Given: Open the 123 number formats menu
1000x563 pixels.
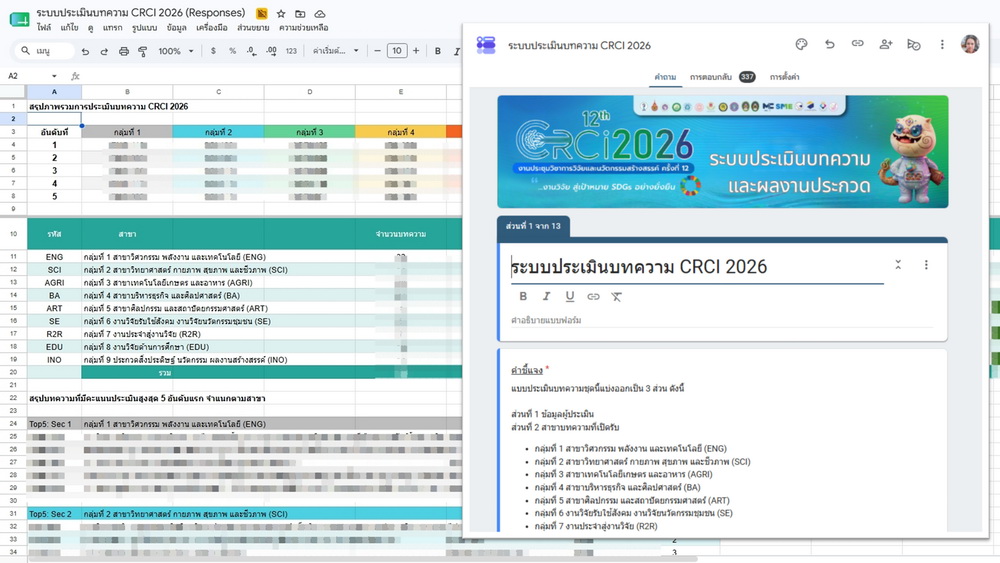Looking at the screenshot, I should point(291,51).
